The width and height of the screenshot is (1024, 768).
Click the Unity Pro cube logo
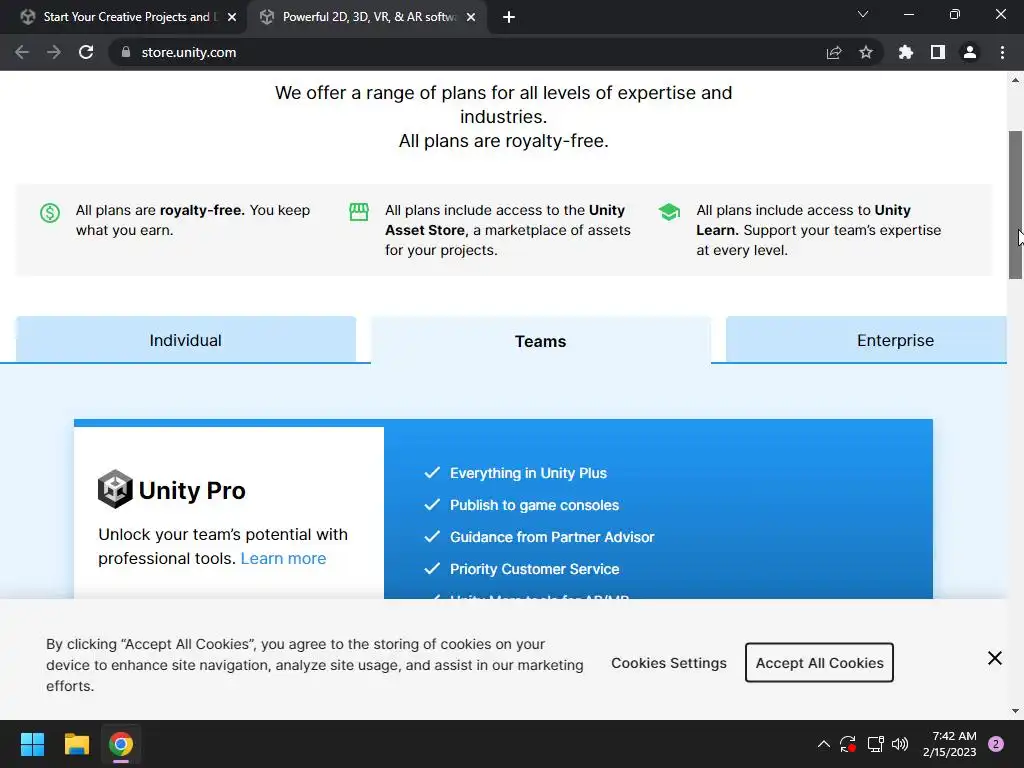pos(115,488)
